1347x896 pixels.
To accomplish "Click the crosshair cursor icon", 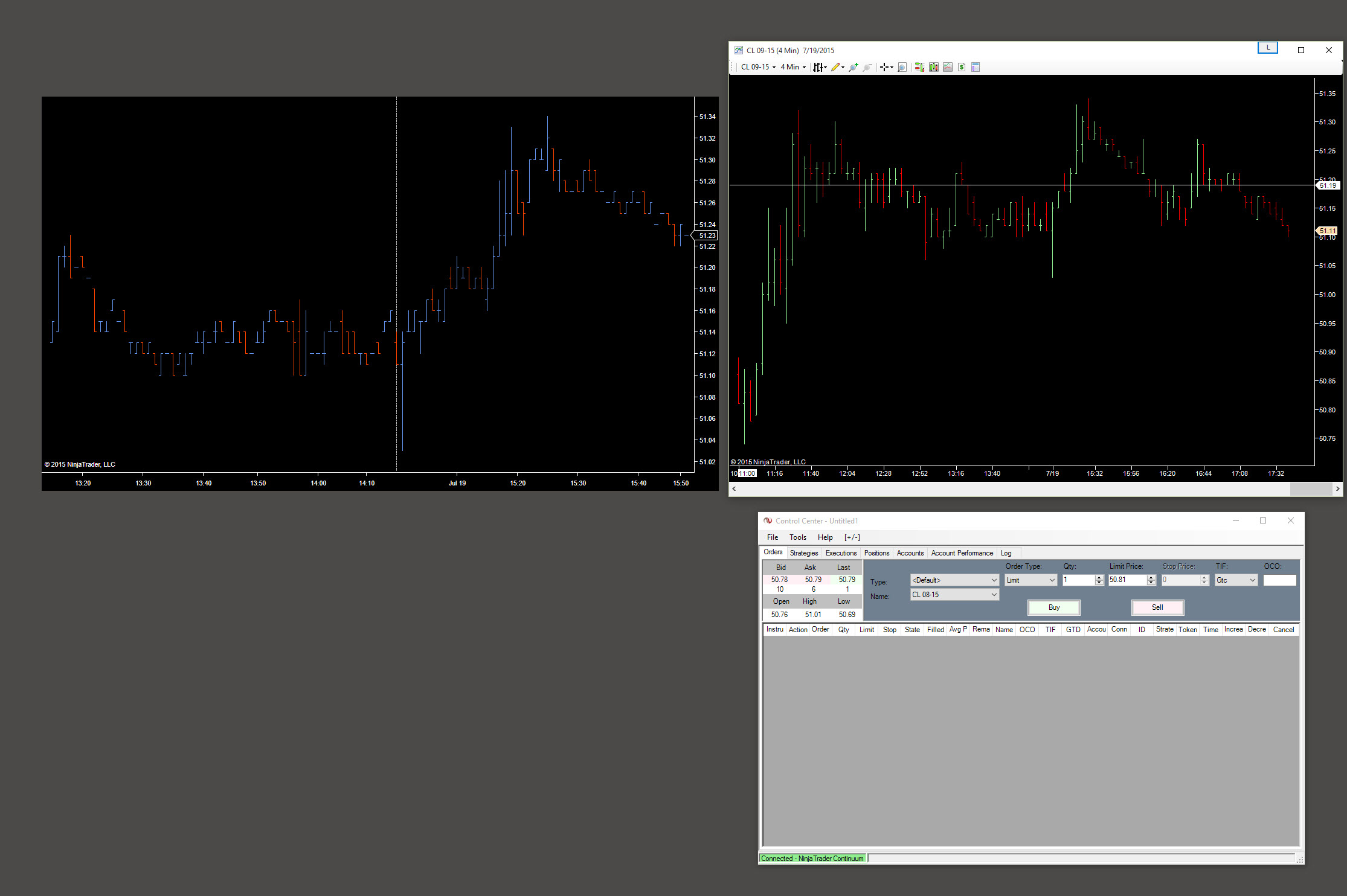I will pyautogui.click(x=884, y=67).
